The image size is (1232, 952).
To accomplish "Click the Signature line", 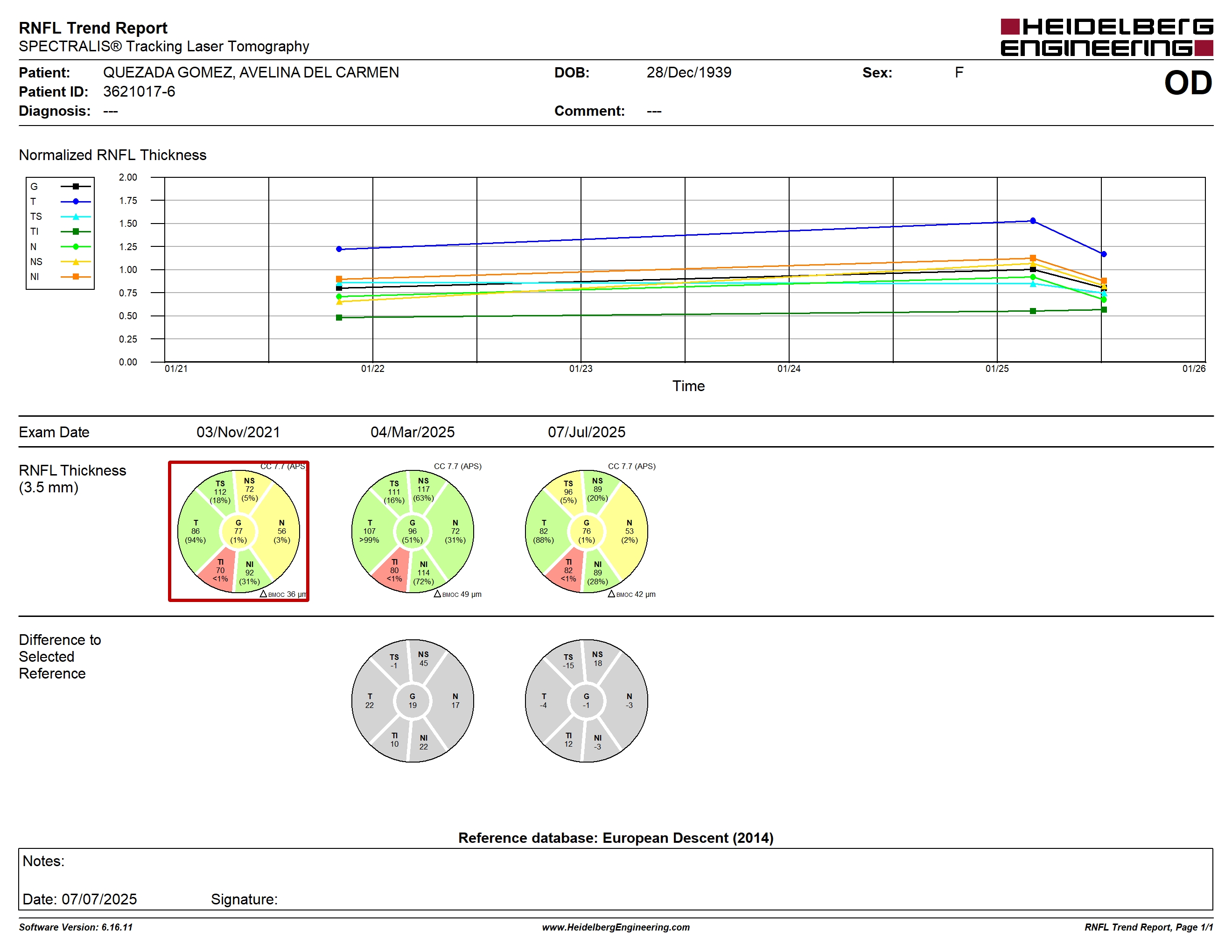I will tap(244, 899).
